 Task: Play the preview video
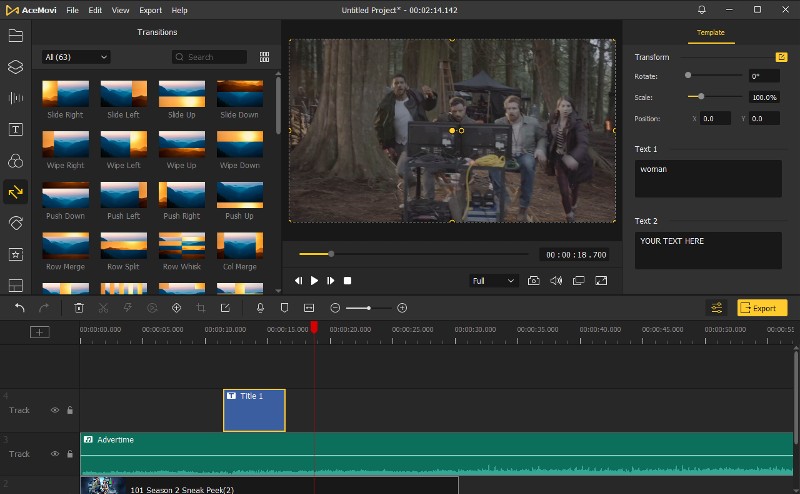click(x=314, y=281)
